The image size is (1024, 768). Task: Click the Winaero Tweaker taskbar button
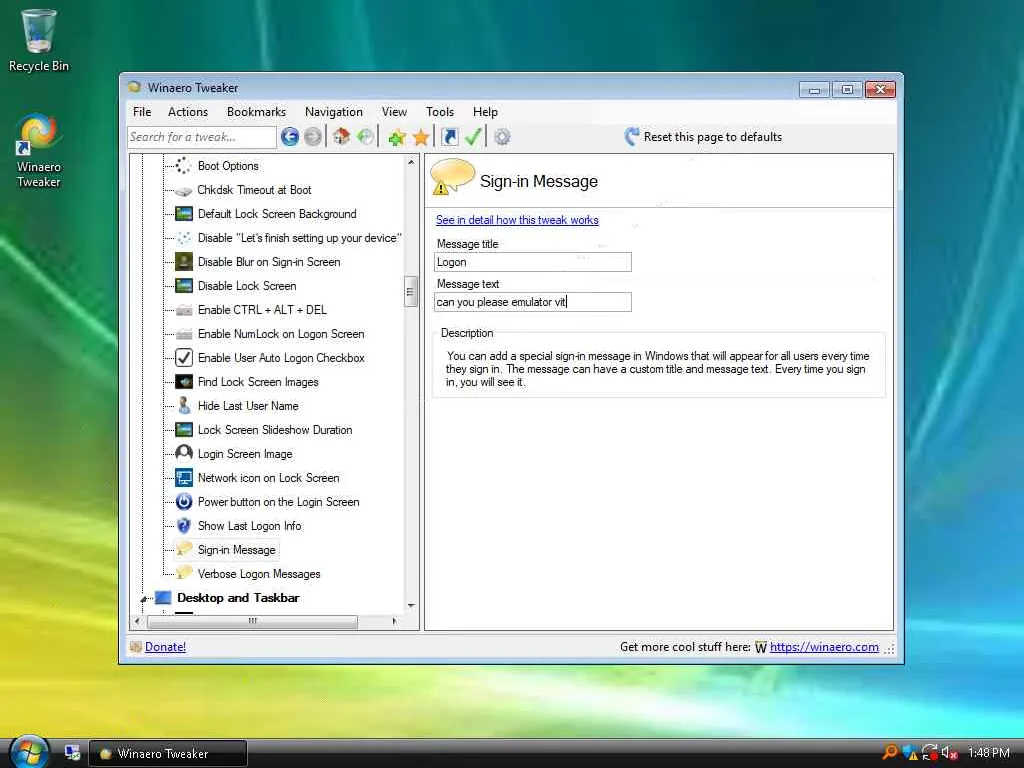[x=168, y=753]
